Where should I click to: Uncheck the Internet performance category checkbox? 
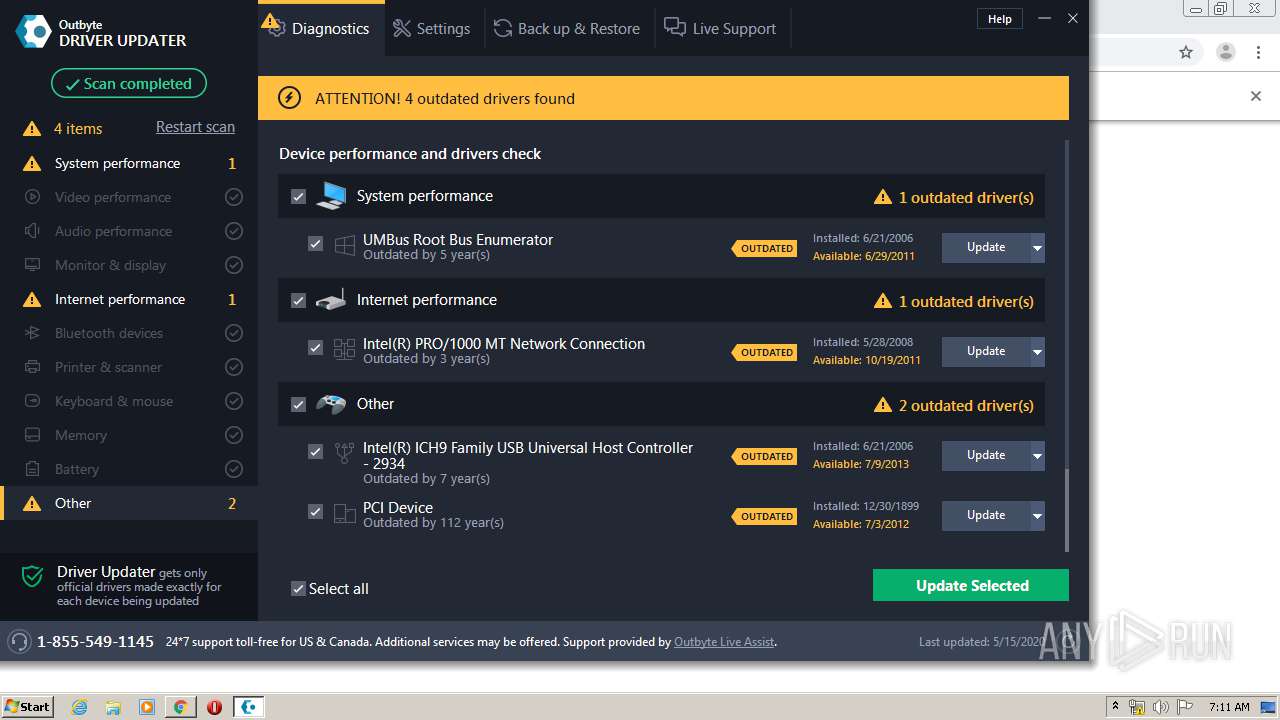[298, 301]
